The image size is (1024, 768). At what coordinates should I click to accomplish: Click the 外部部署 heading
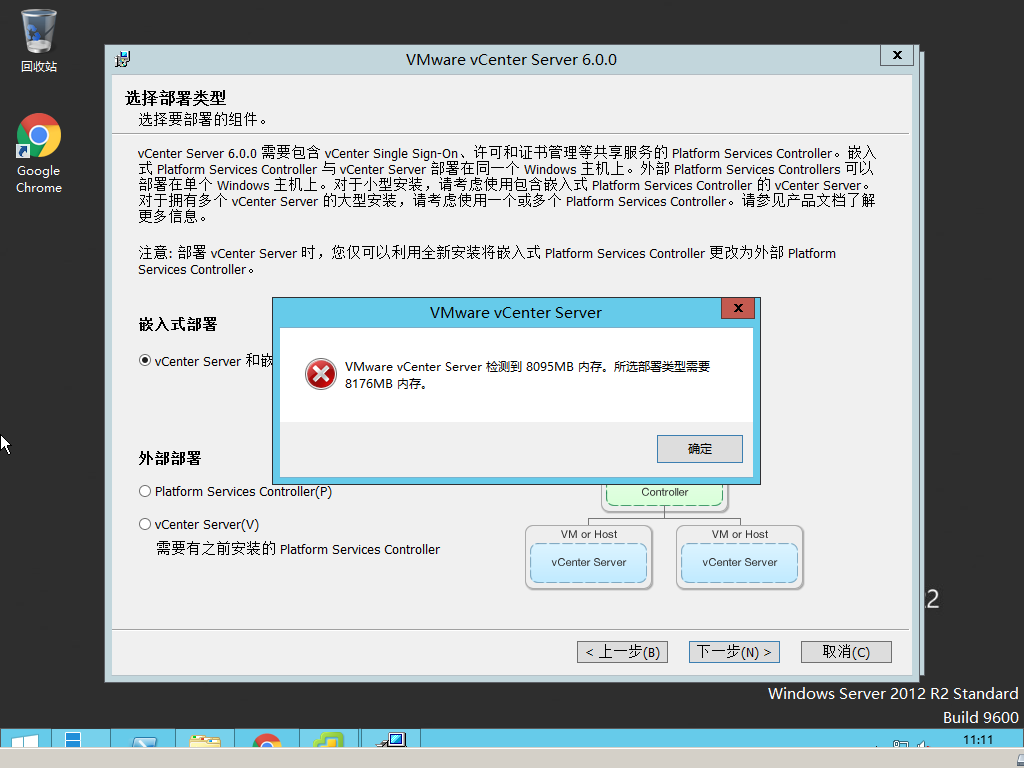point(170,458)
